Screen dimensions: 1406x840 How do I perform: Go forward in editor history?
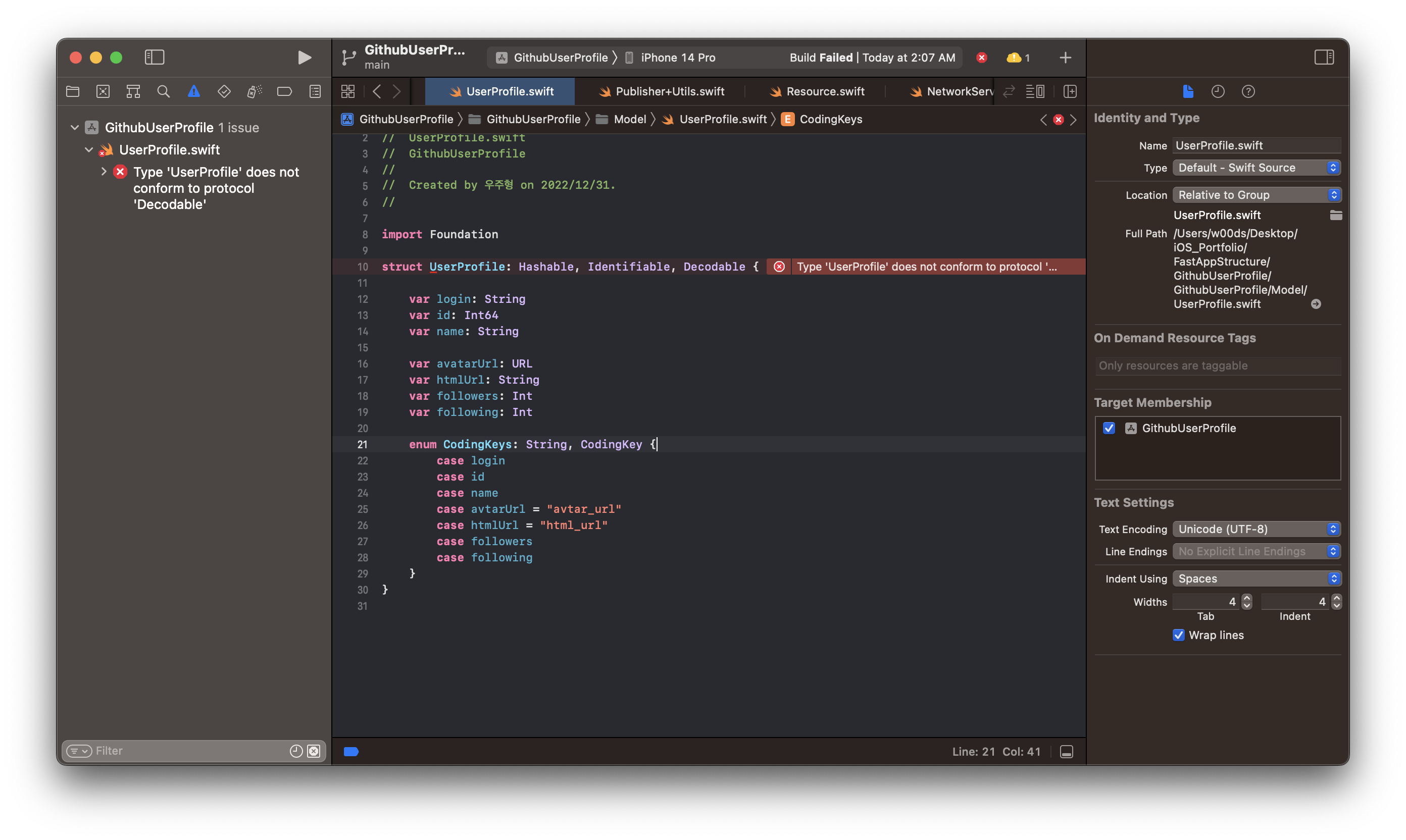tap(396, 91)
